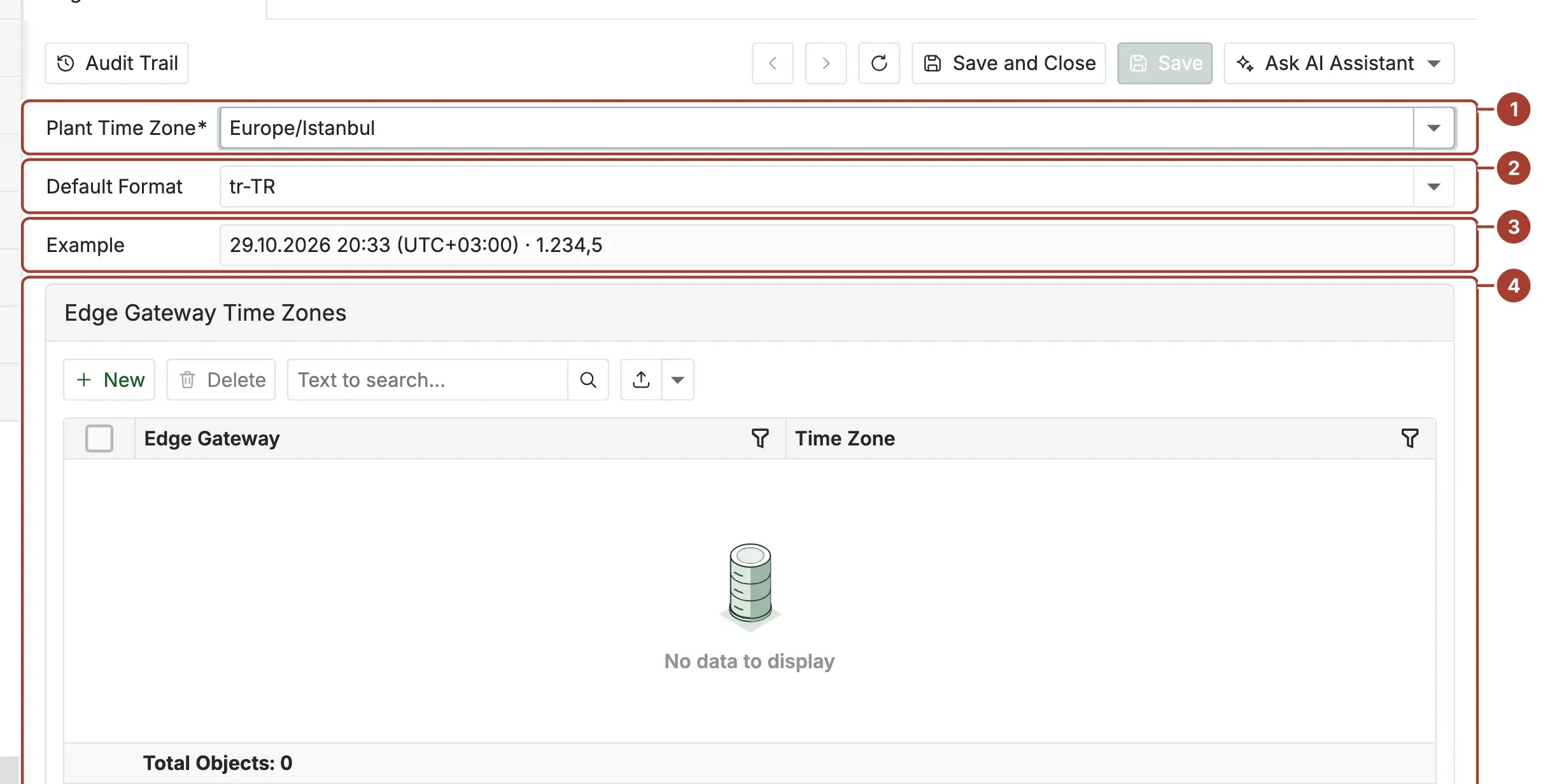Click the Total Objects: 0 footer
This screenshot has width=1550, height=784.
pyautogui.click(x=218, y=763)
